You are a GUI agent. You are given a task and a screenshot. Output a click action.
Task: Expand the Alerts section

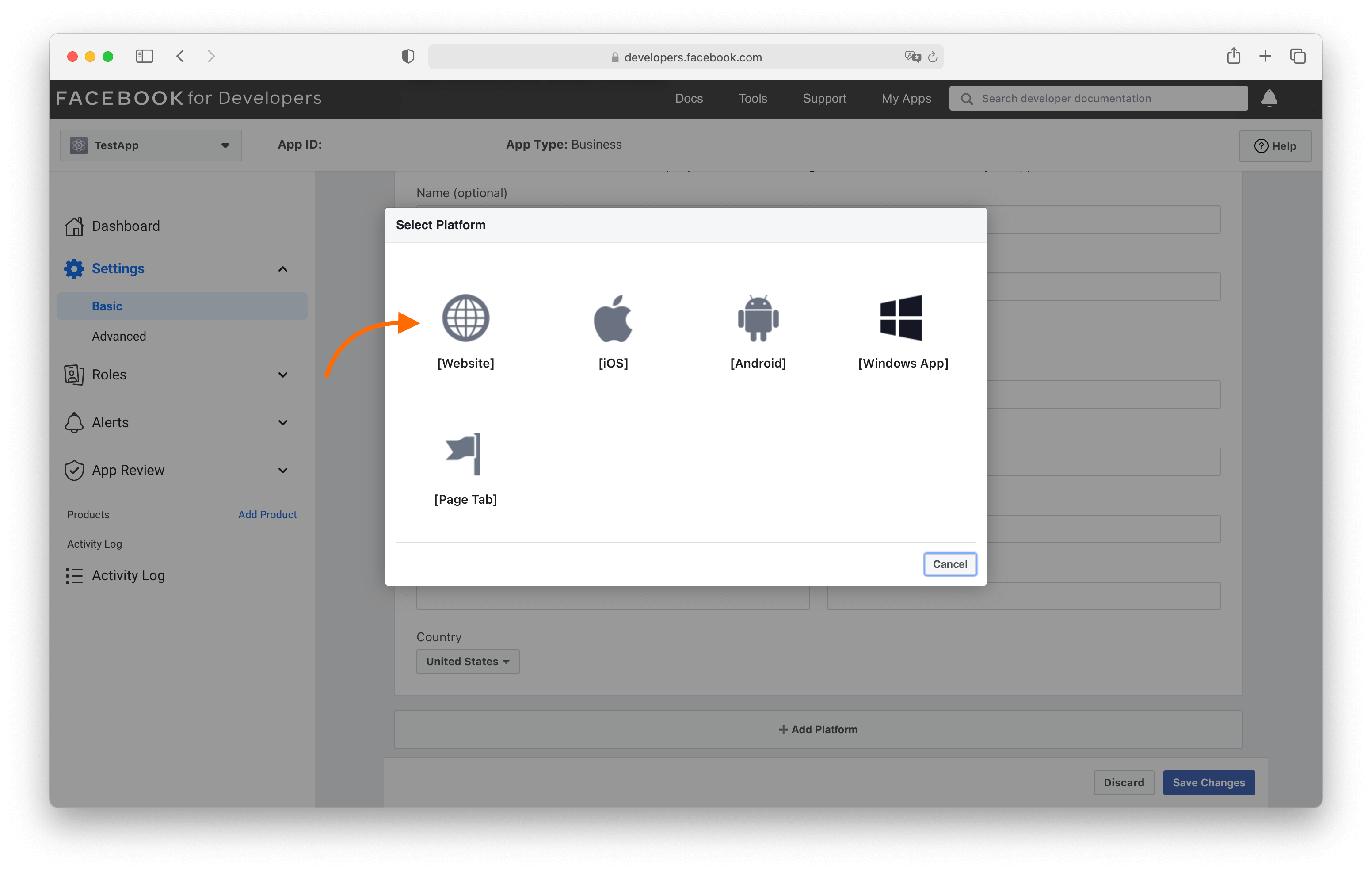[x=282, y=422]
